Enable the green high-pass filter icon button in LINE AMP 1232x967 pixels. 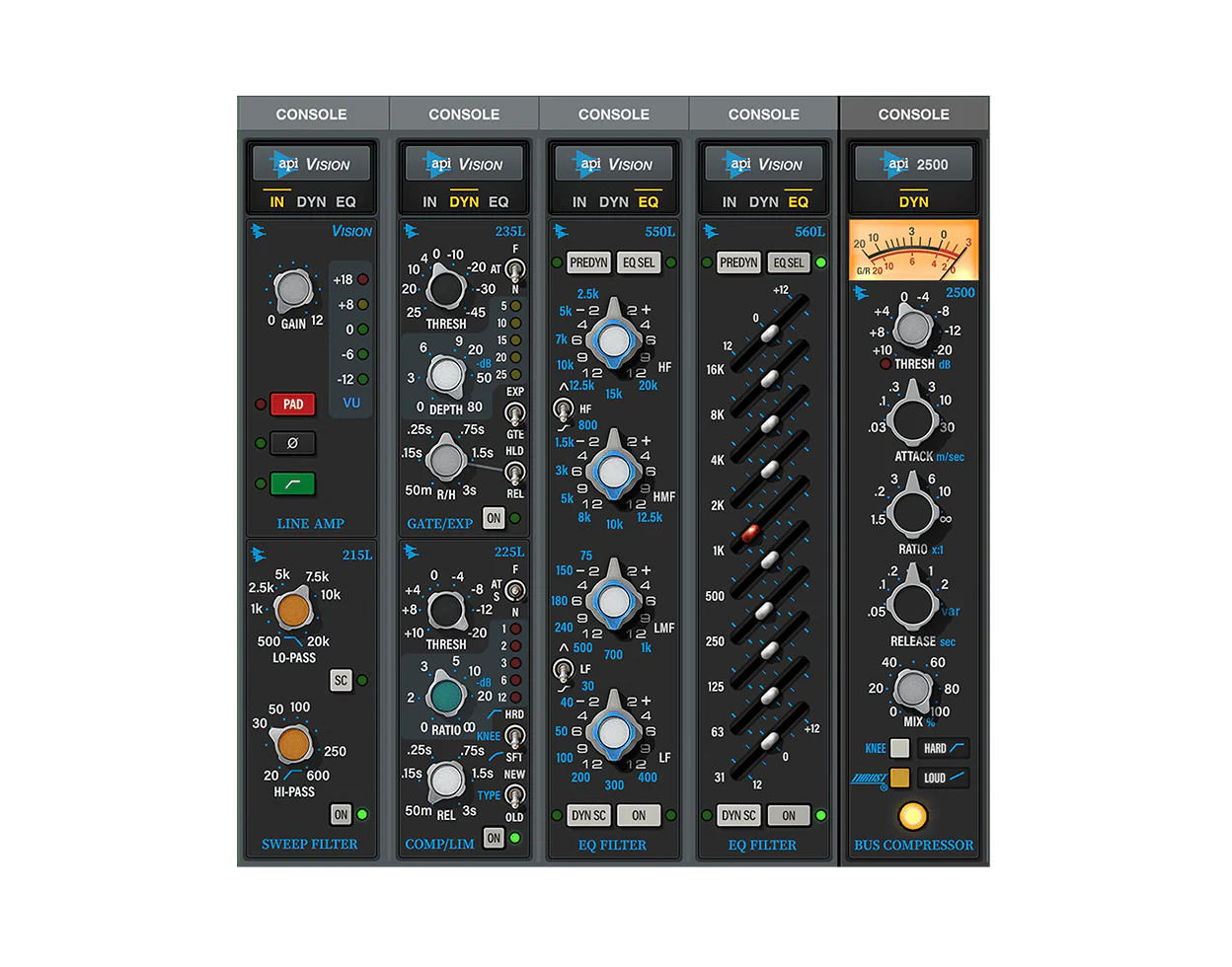292,483
